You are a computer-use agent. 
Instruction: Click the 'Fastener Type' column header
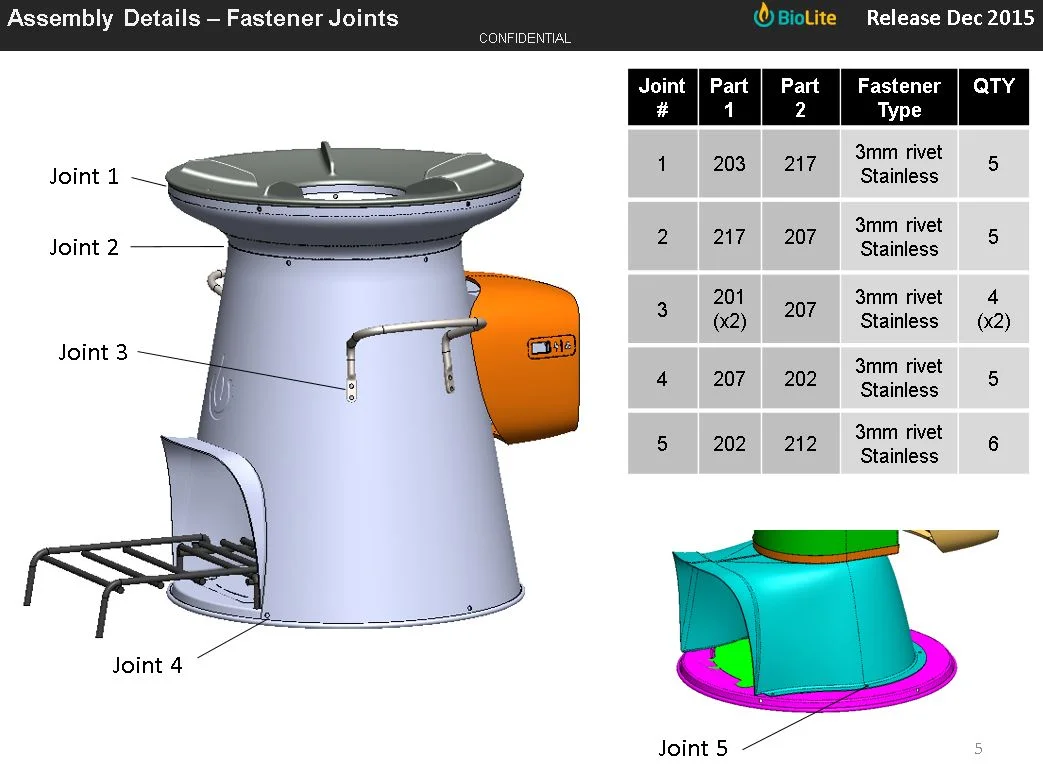point(899,97)
